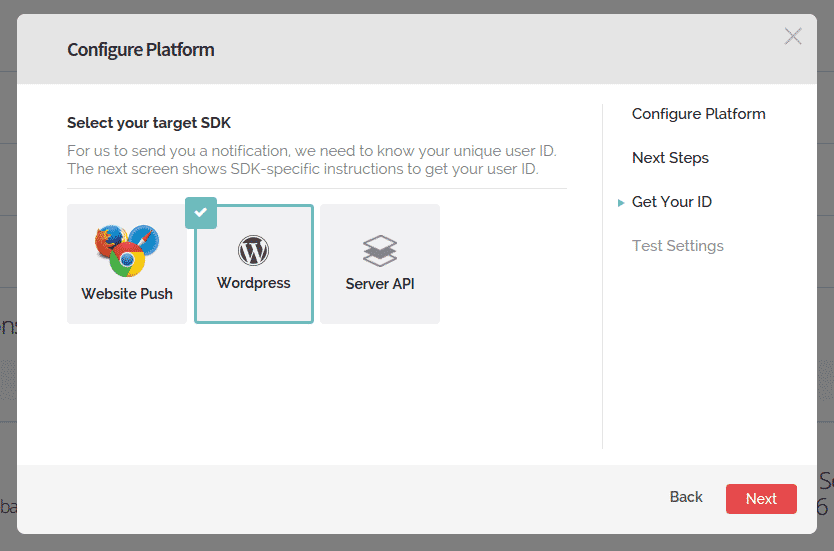Viewport: 834px width, 551px height.
Task: Click the red Next button
Action: point(761,499)
